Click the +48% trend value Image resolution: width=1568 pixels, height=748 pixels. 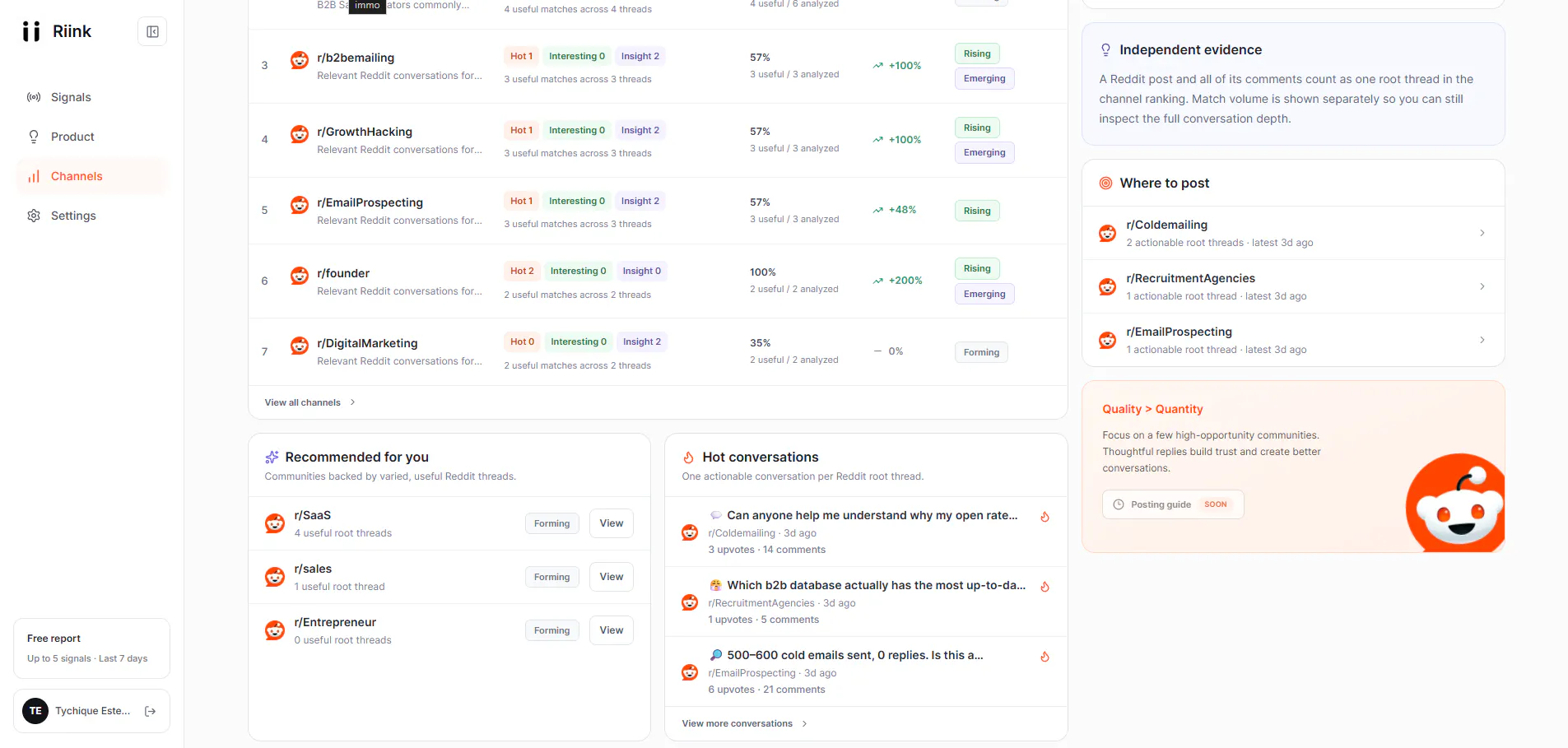pyautogui.click(x=902, y=210)
